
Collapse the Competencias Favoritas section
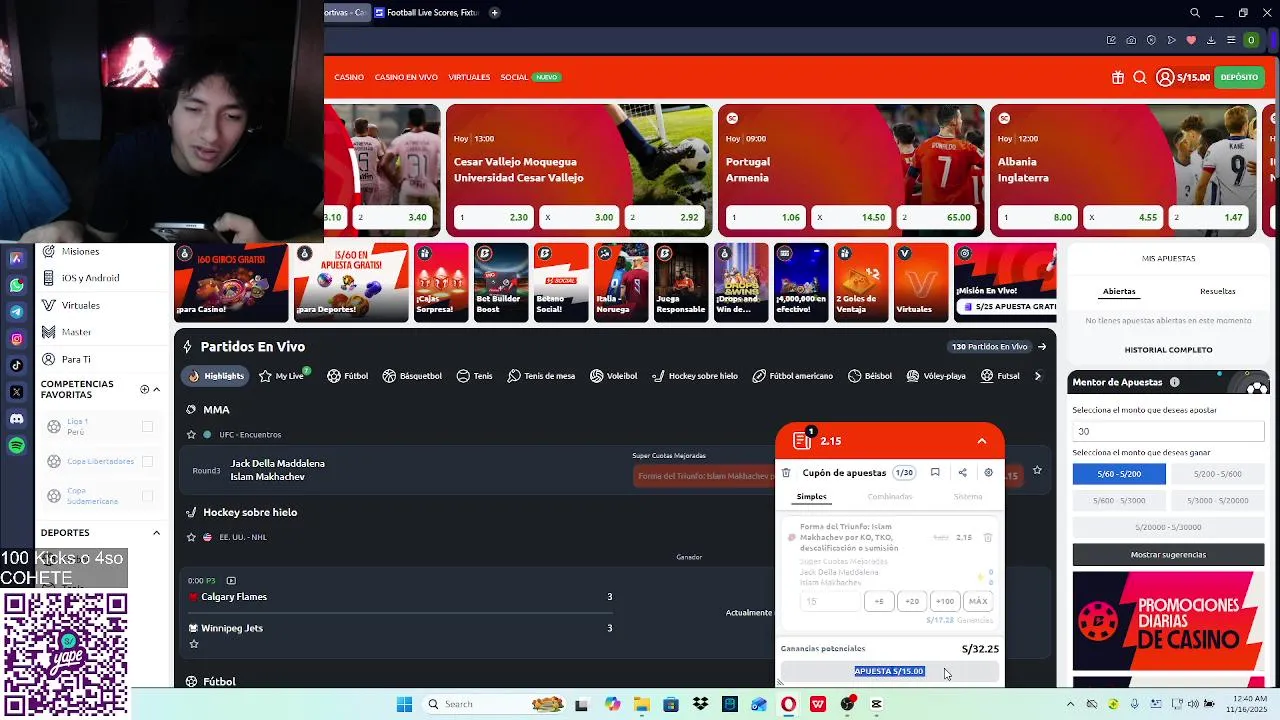click(156, 389)
